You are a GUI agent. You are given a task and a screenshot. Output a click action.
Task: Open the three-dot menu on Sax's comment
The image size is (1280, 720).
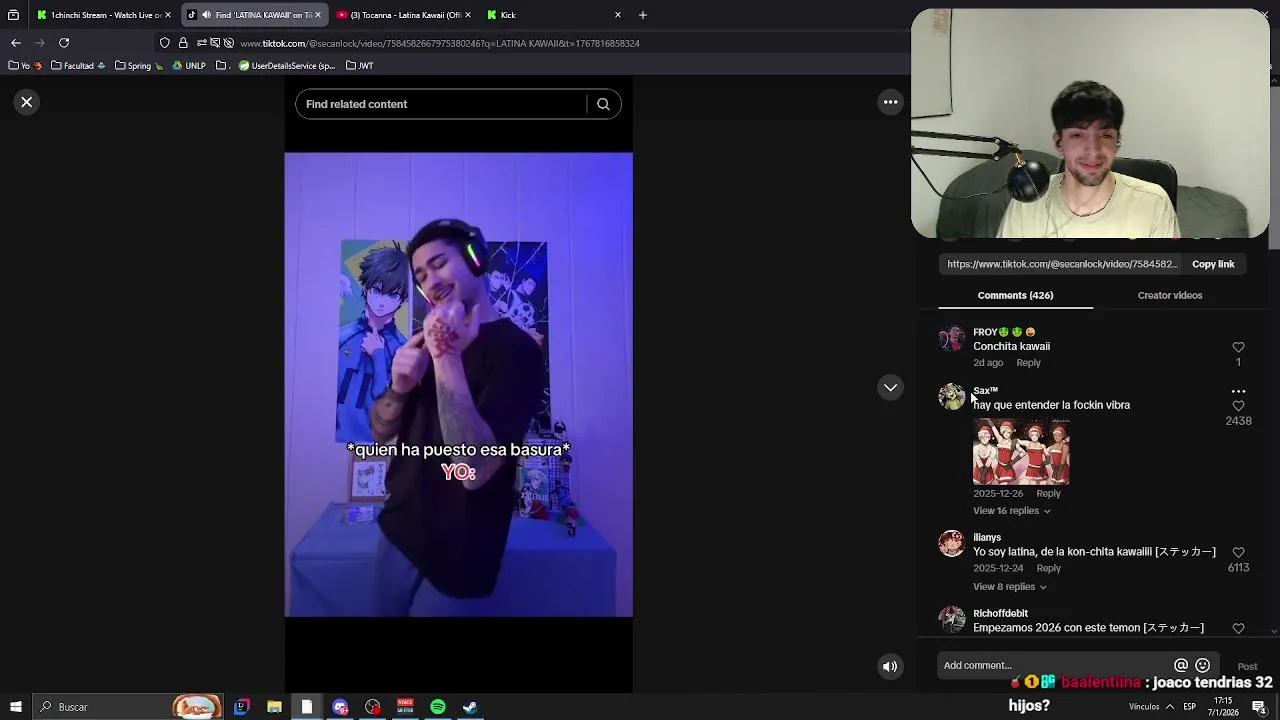pos(1238,392)
